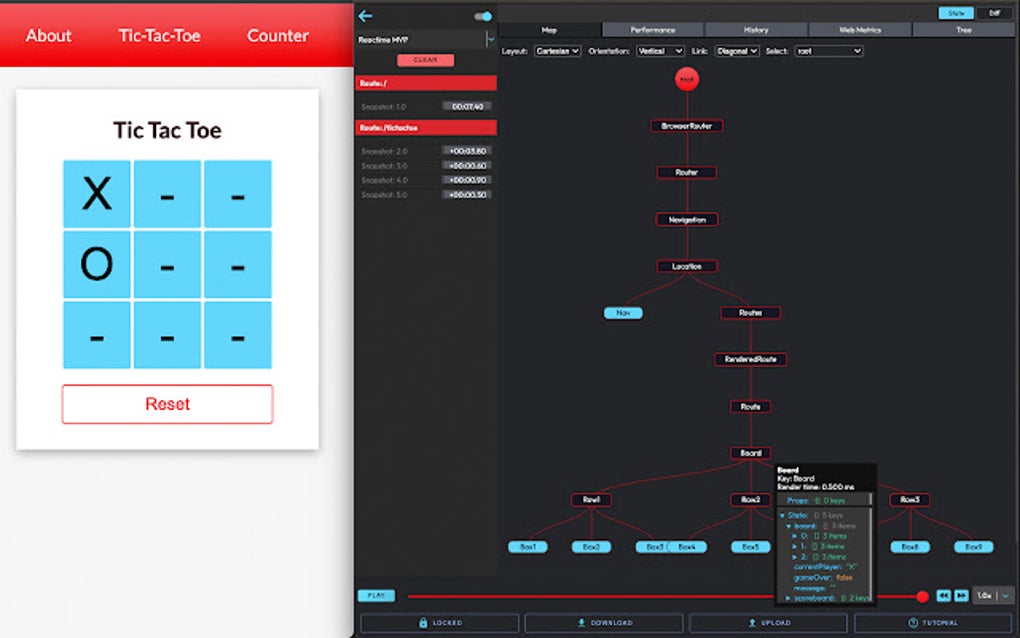This screenshot has height=638, width=1020.
Task: Click the lock icon on Locked button
Action: click(x=423, y=623)
